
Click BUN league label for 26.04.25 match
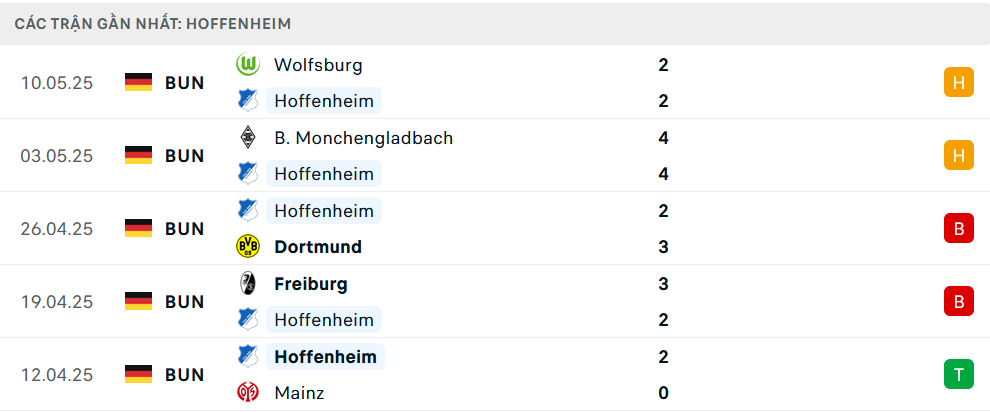pyautogui.click(x=185, y=229)
